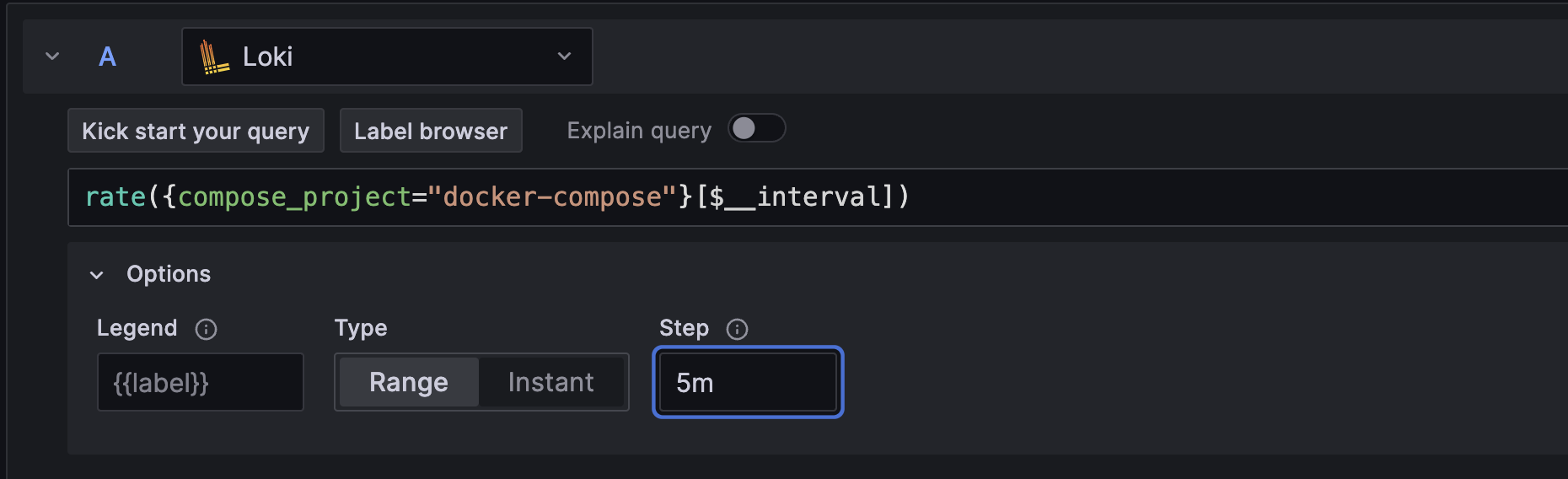Click the Loki logo icon
The height and width of the screenshot is (479, 1568).
pyautogui.click(x=214, y=57)
